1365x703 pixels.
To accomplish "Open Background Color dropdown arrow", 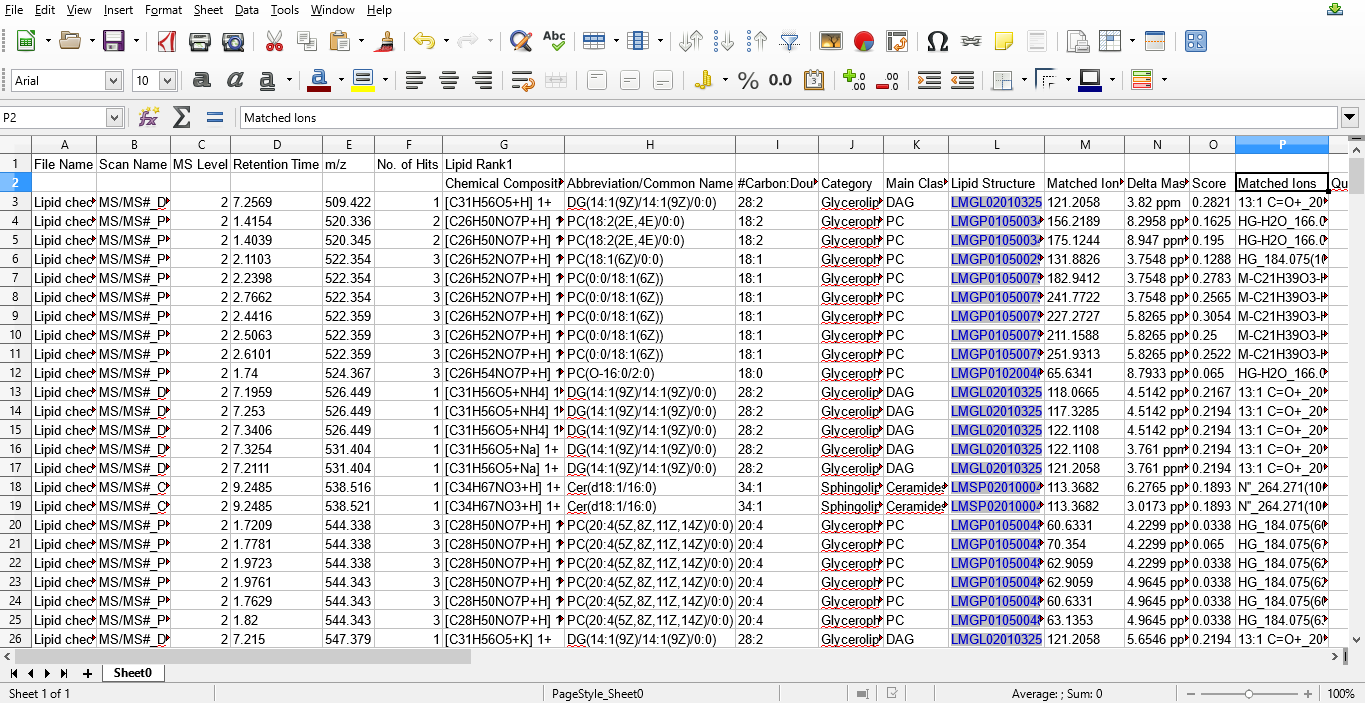I will [384, 81].
